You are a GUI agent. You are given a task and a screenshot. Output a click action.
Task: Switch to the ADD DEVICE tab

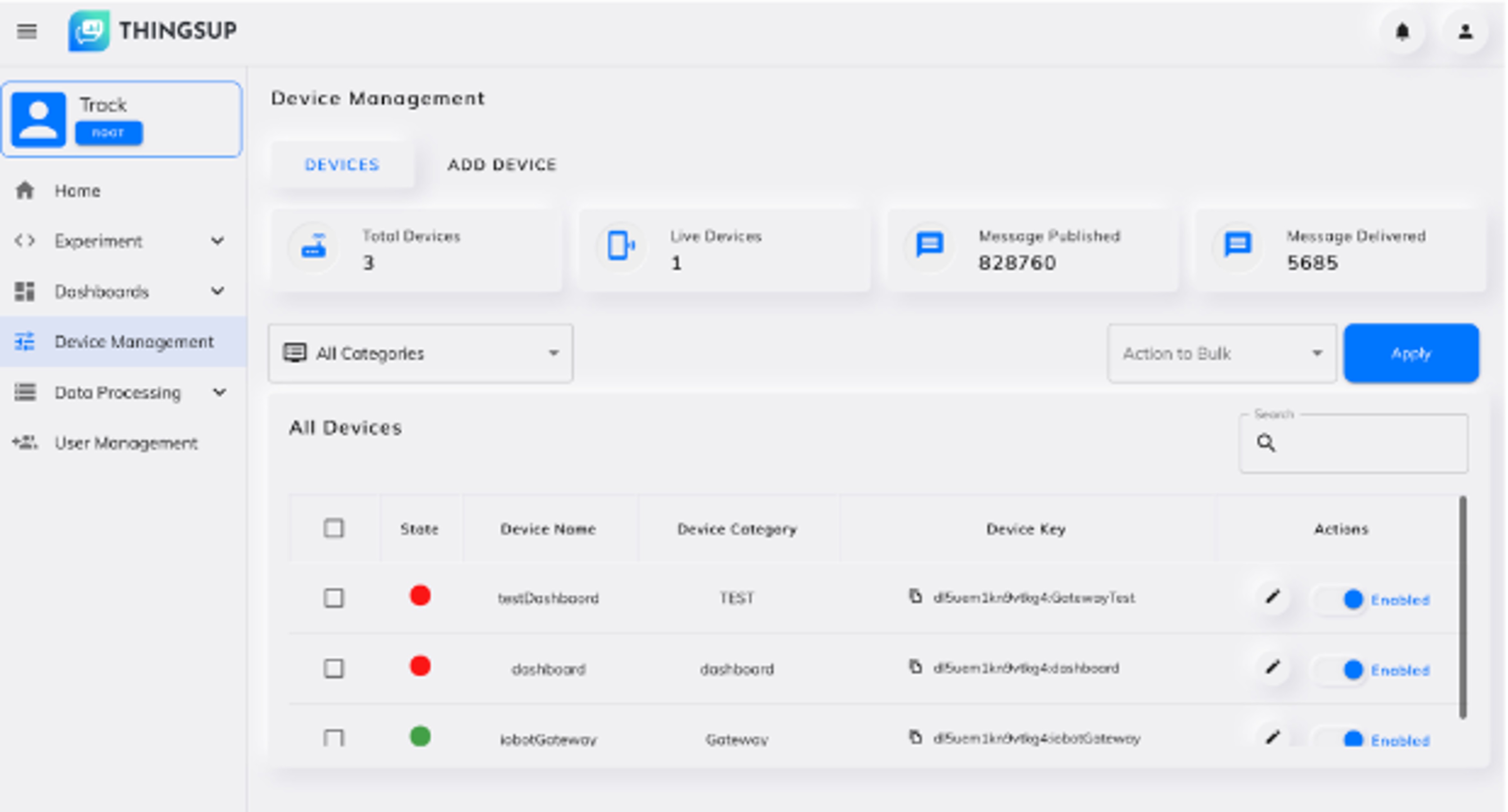[x=502, y=164]
